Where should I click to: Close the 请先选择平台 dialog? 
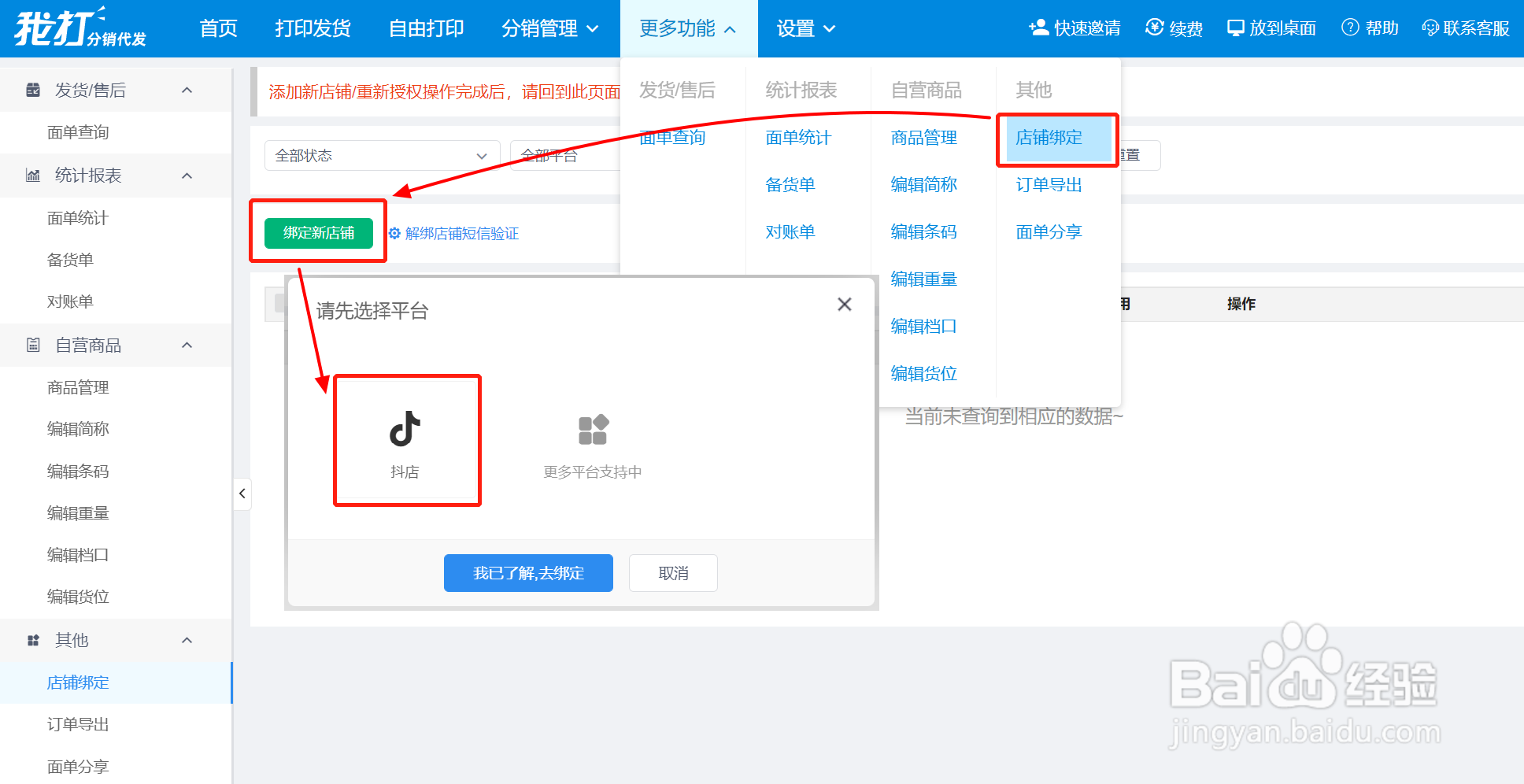845,304
